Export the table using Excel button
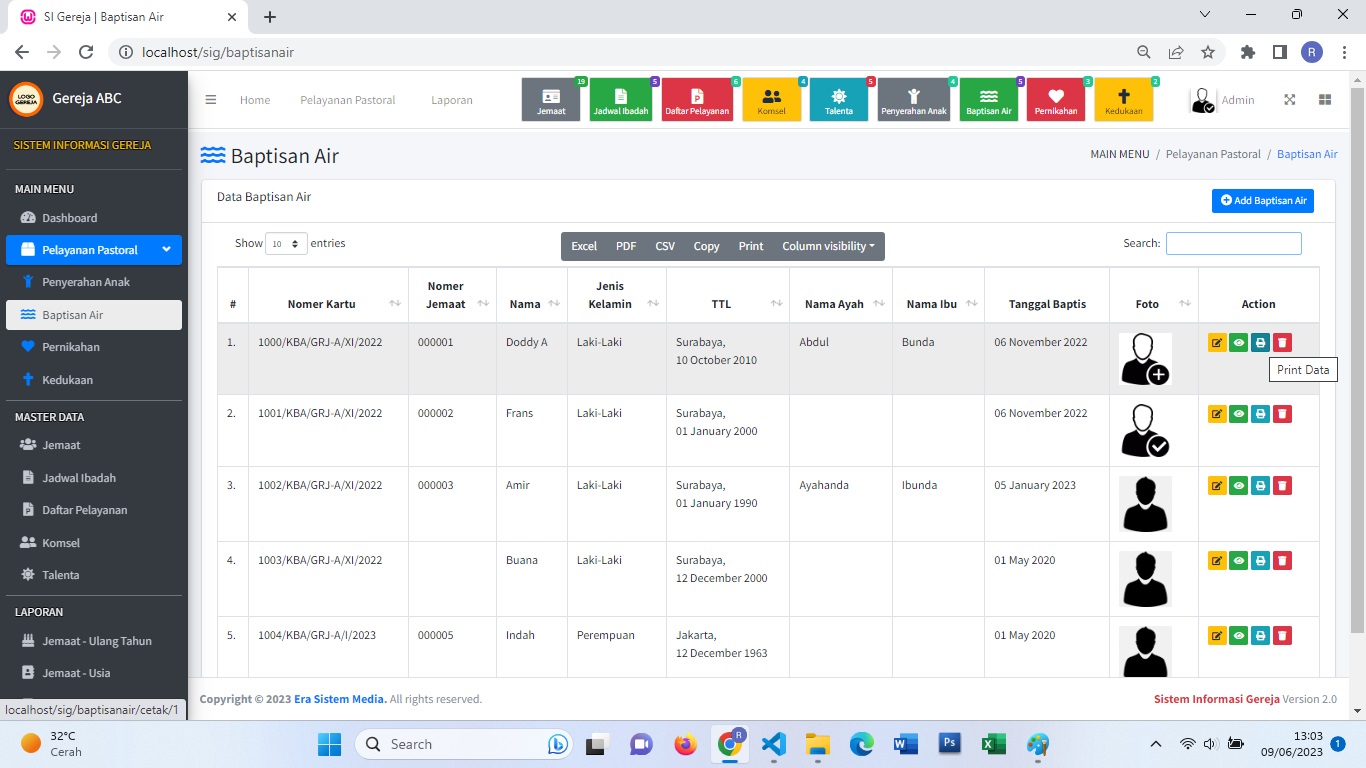Screen dimensions: 1366x768 pos(584,246)
